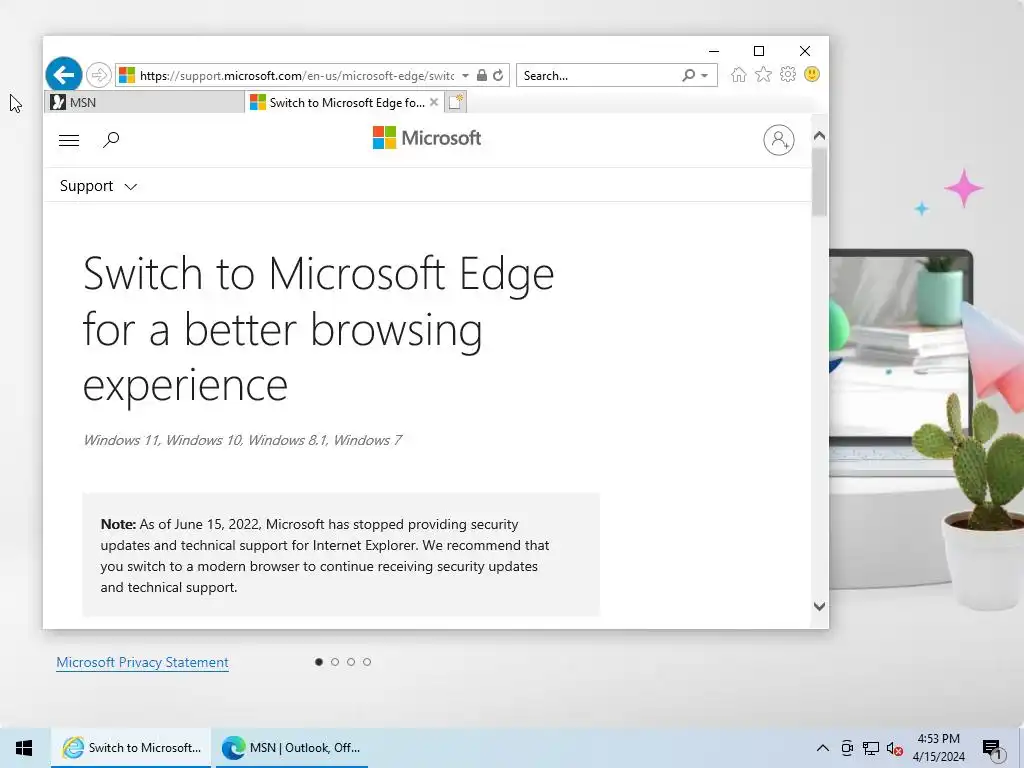The width and height of the screenshot is (1024, 768).
Task: Expand the Support dropdown menu
Action: click(x=98, y=186)
